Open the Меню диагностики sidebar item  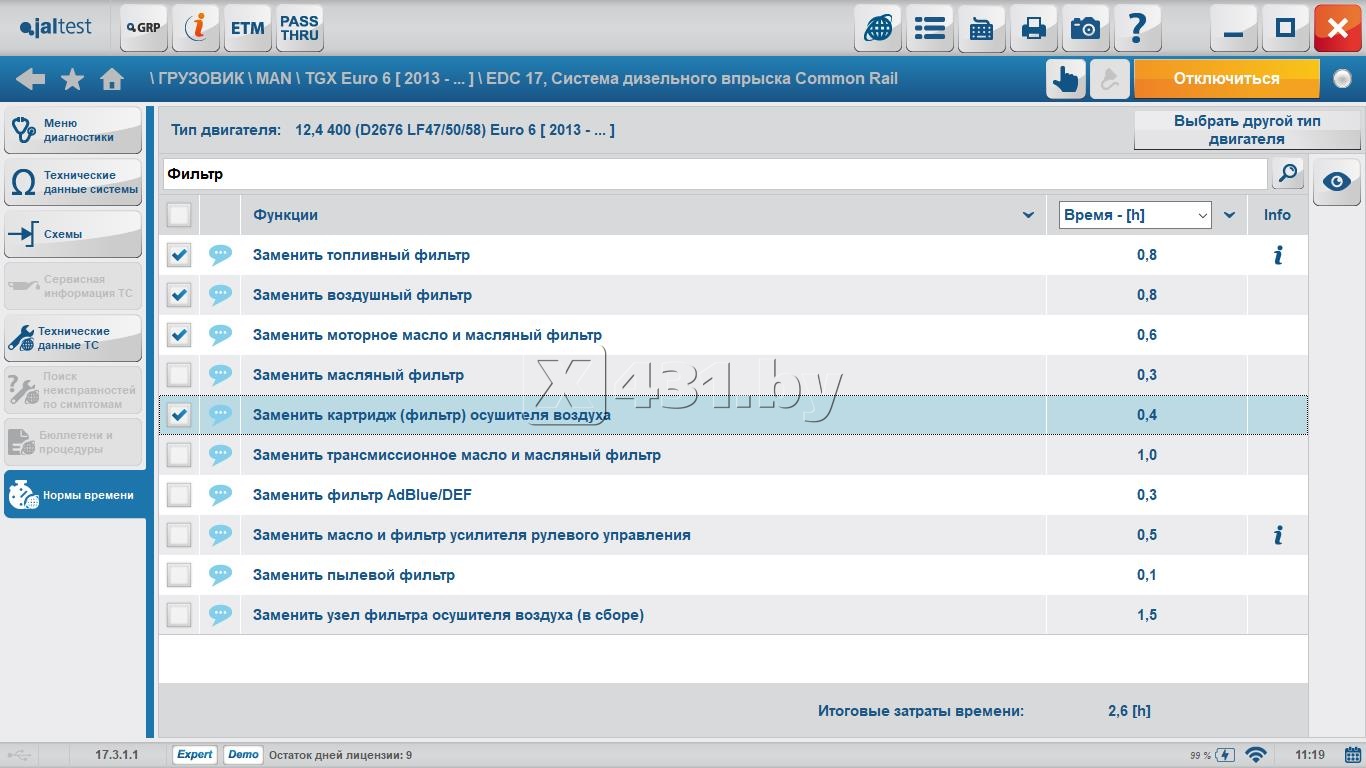click(73, 131)
